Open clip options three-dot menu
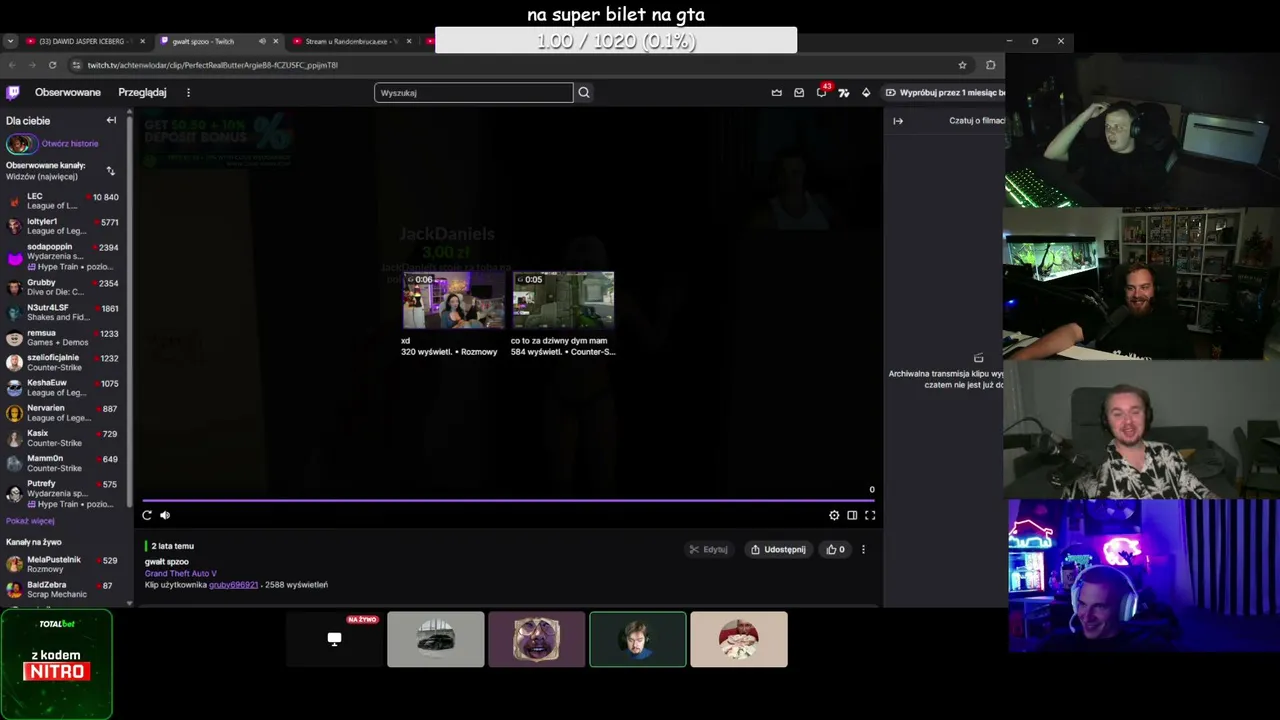This screenshot has width=1280, height=720. pyautogui.click(x=863, y=549)
